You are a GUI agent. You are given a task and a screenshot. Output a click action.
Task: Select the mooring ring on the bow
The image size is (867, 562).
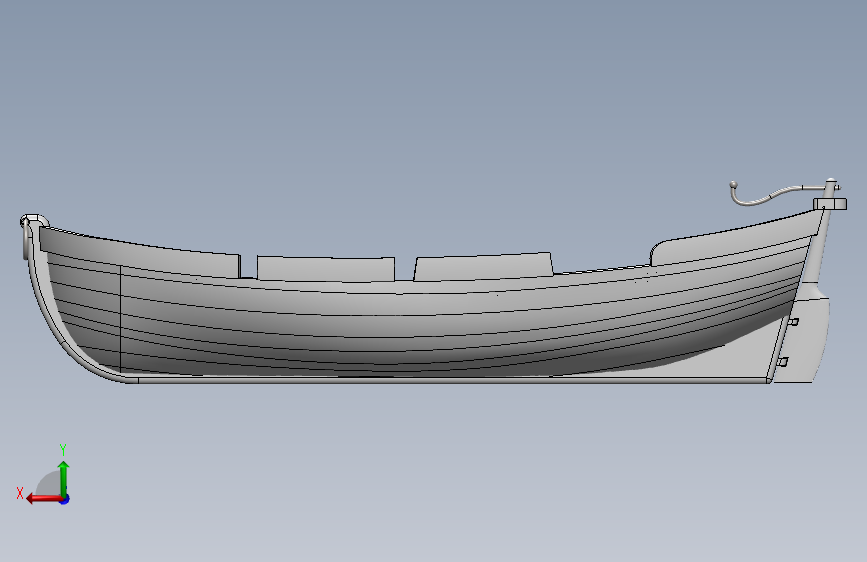[x=24, y=238]
